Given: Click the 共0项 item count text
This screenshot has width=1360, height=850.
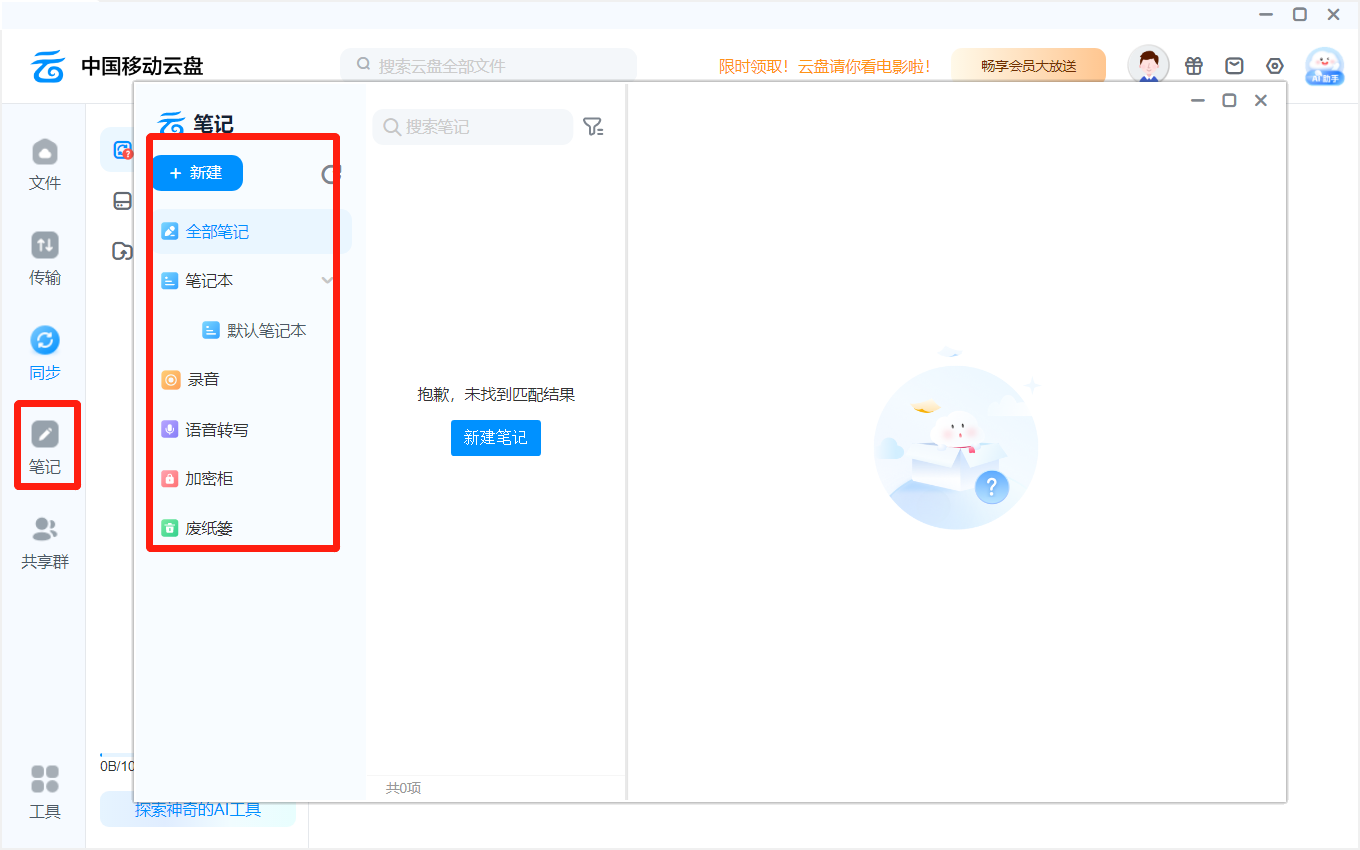Looking at the screenshot, I should (403, 788).
